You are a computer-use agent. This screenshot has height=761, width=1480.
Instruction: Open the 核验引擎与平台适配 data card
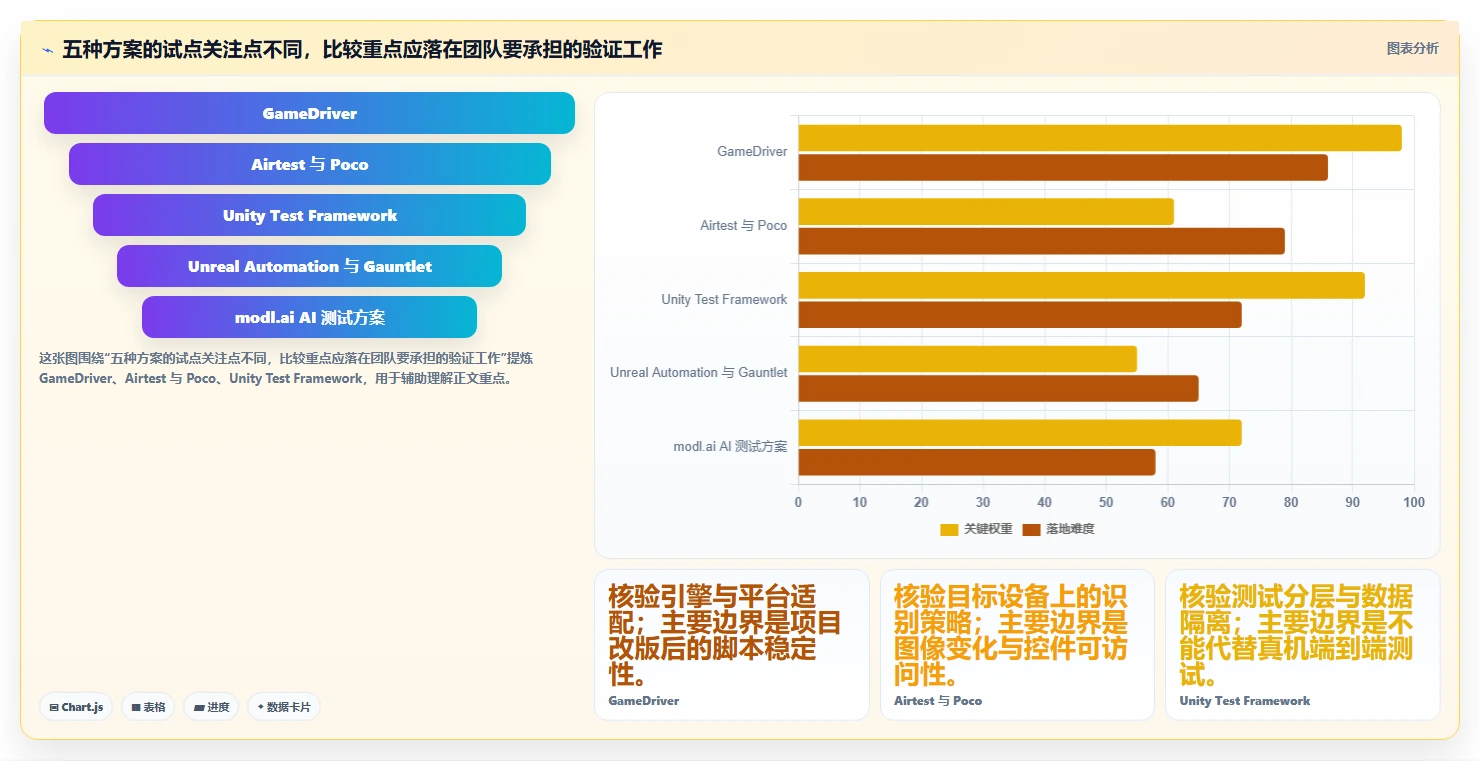click(732, 645)
